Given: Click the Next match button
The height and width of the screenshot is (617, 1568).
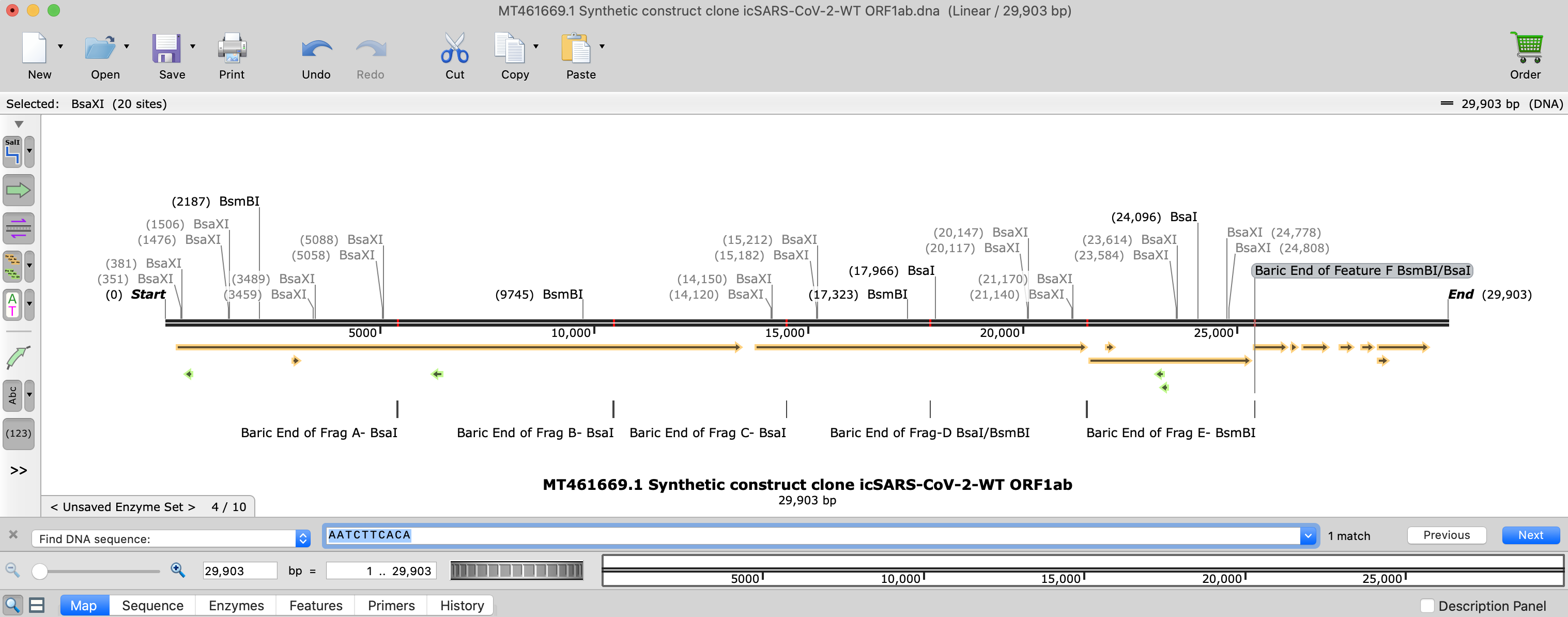Looking at the screenshot, I should pos(1530,535).
